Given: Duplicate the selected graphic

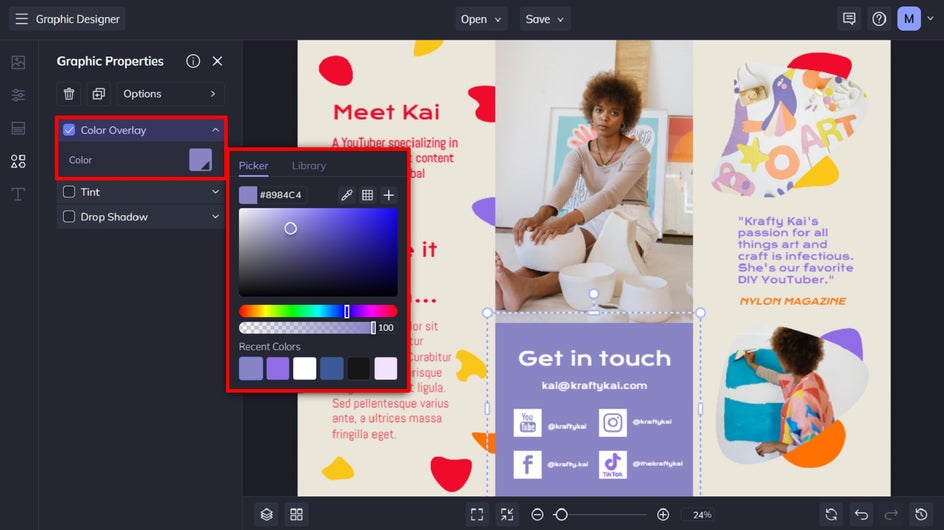Looking at the screenshot, I should coord(98,94).
